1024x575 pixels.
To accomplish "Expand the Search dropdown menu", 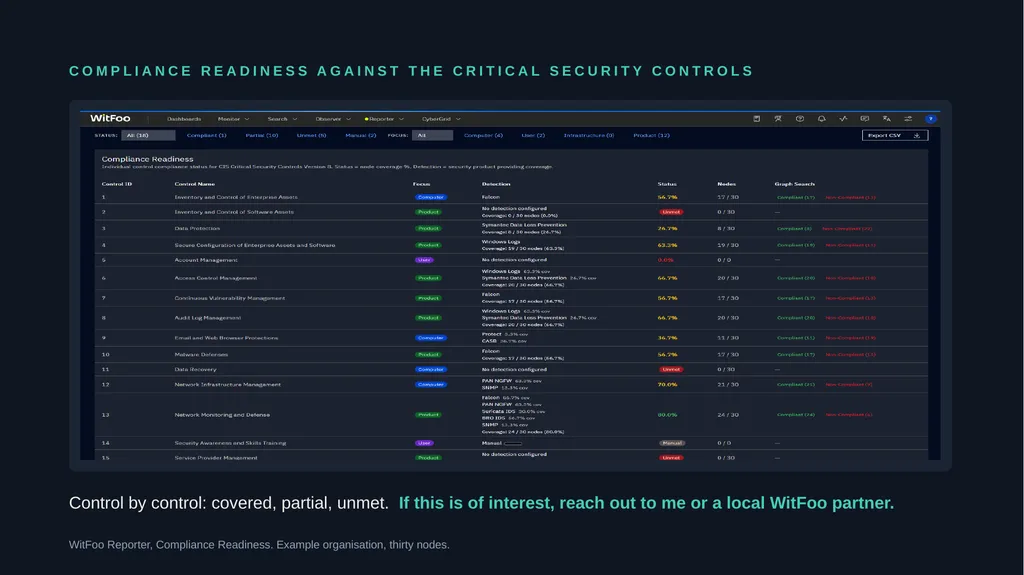I will 282,119.
